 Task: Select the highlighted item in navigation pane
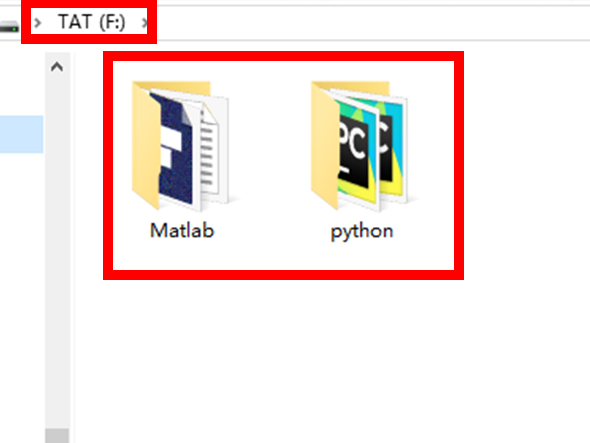pyautogui.click(x=21, y=134)
